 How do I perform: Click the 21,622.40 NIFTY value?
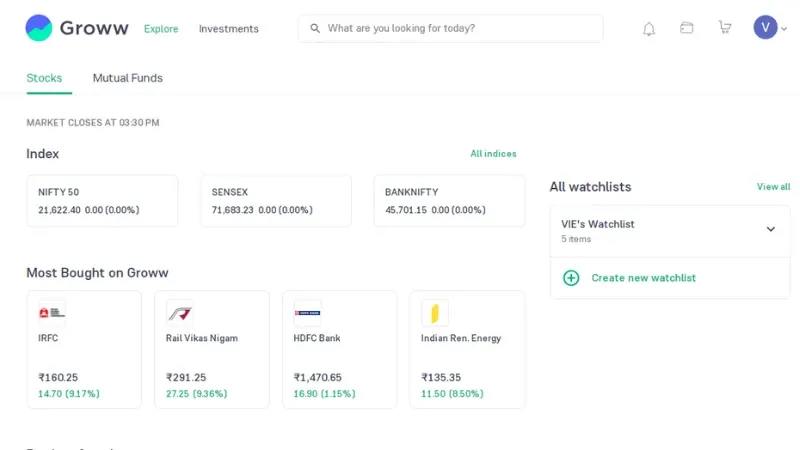coord(59,210)
